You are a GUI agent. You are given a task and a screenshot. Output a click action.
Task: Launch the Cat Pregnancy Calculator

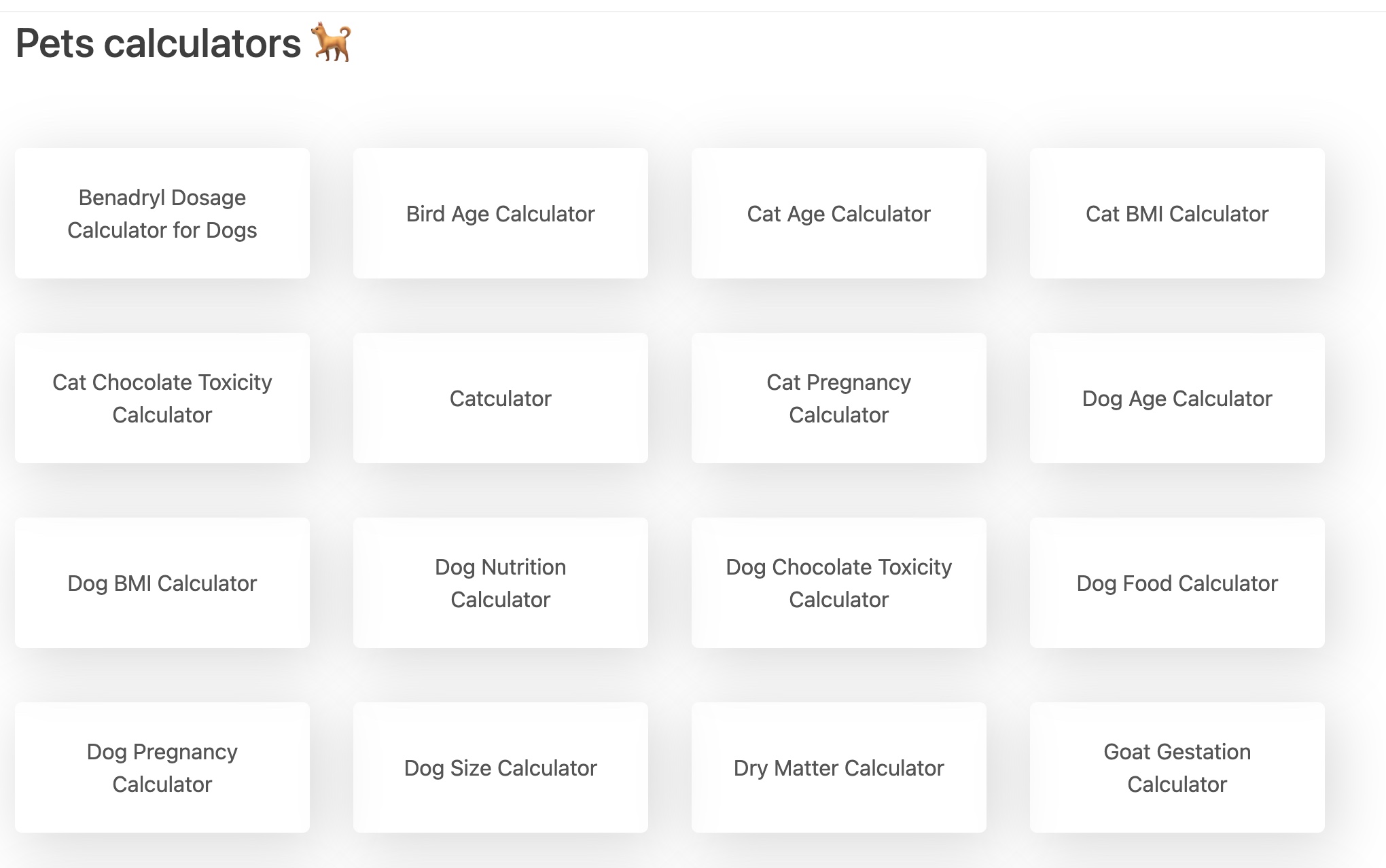pos(838,398)
